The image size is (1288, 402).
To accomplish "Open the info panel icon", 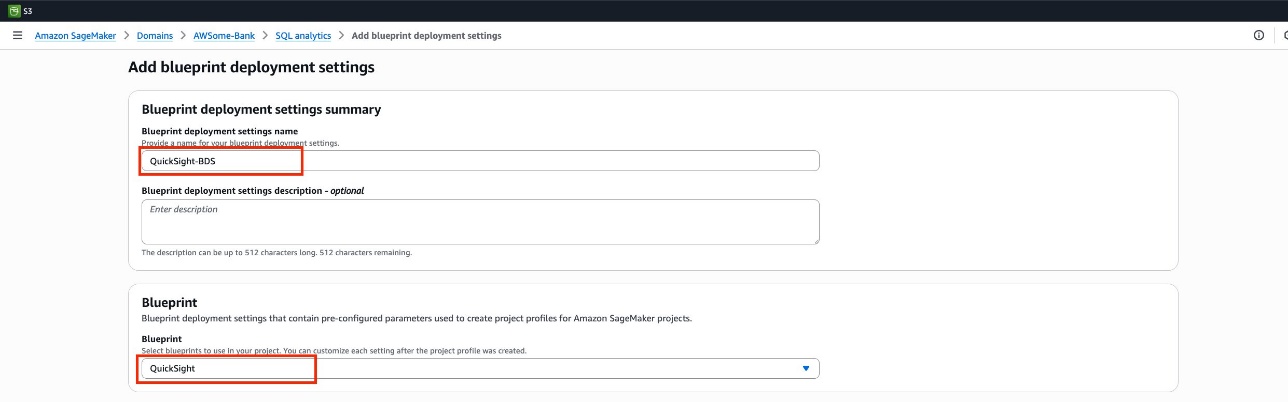I will pyautogui.click(x=1259, y=35).
